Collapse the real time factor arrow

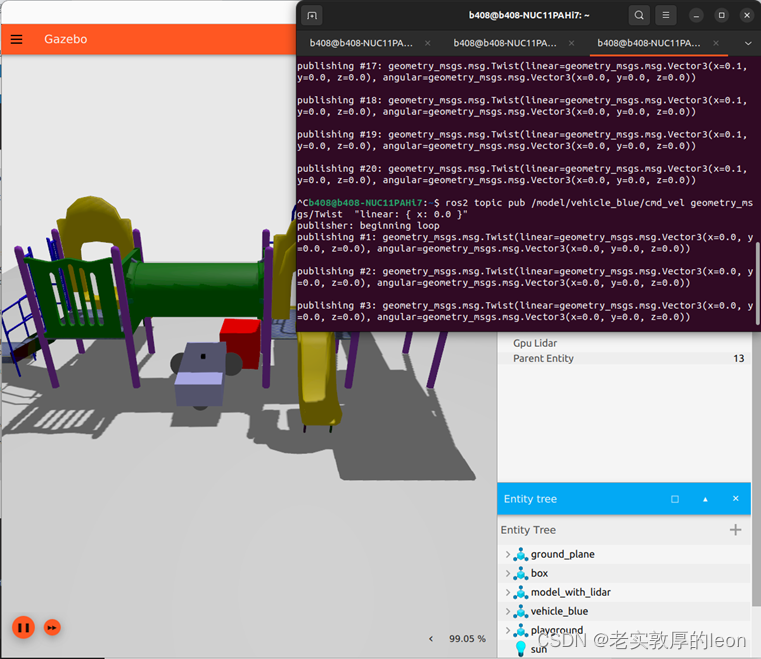click(x=430, y=639)
